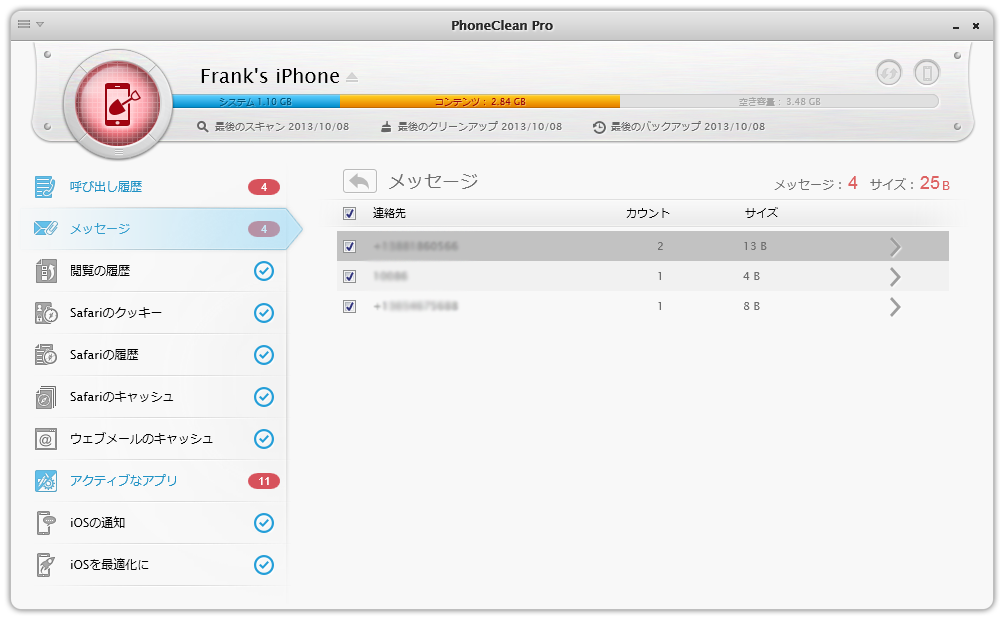The width and height of the screenshot is (1004, 620).
Task: Click the check mark next to ウェブメールのキャッシュ
Action: coord(264,439)
